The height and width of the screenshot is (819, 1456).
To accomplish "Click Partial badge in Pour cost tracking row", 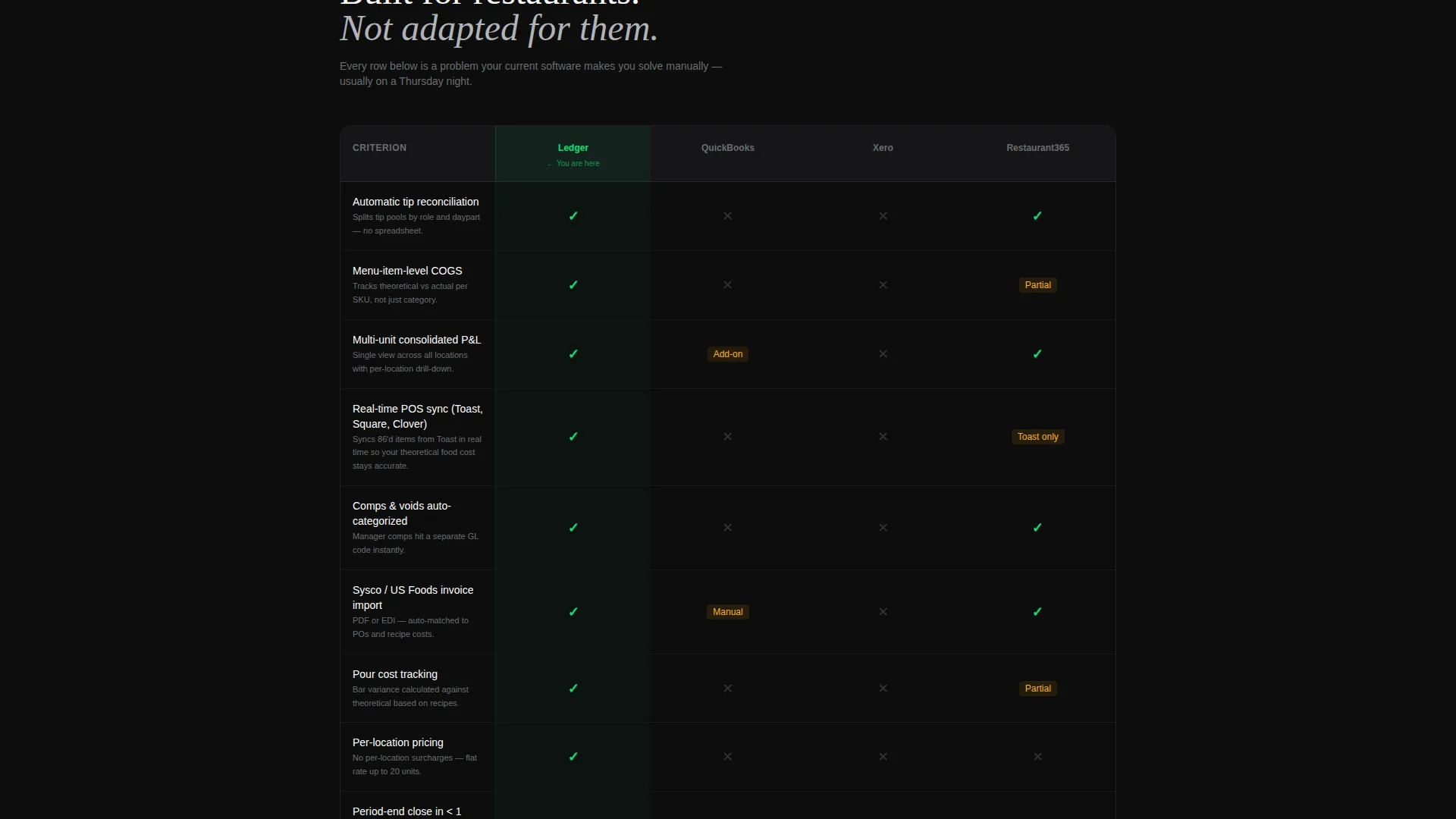I will point(1037,689).
